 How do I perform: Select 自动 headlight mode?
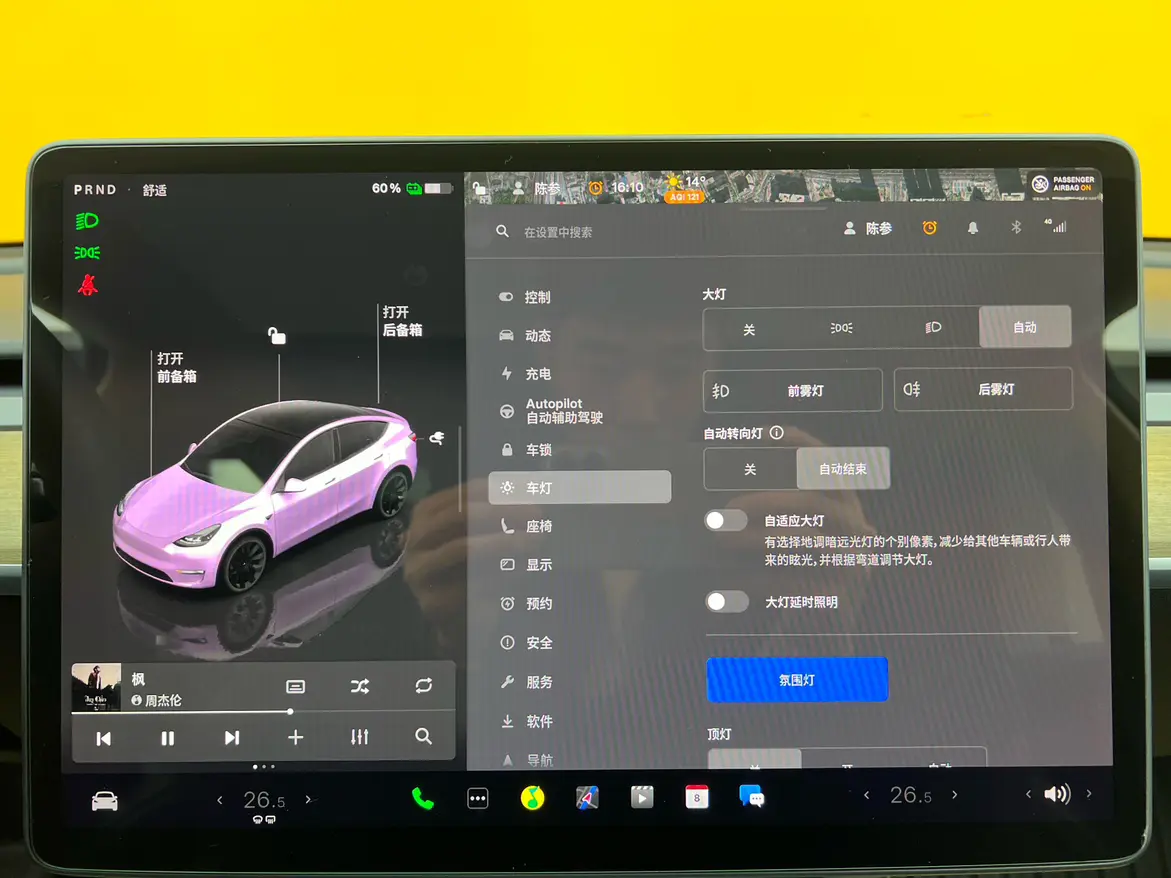1024,327
